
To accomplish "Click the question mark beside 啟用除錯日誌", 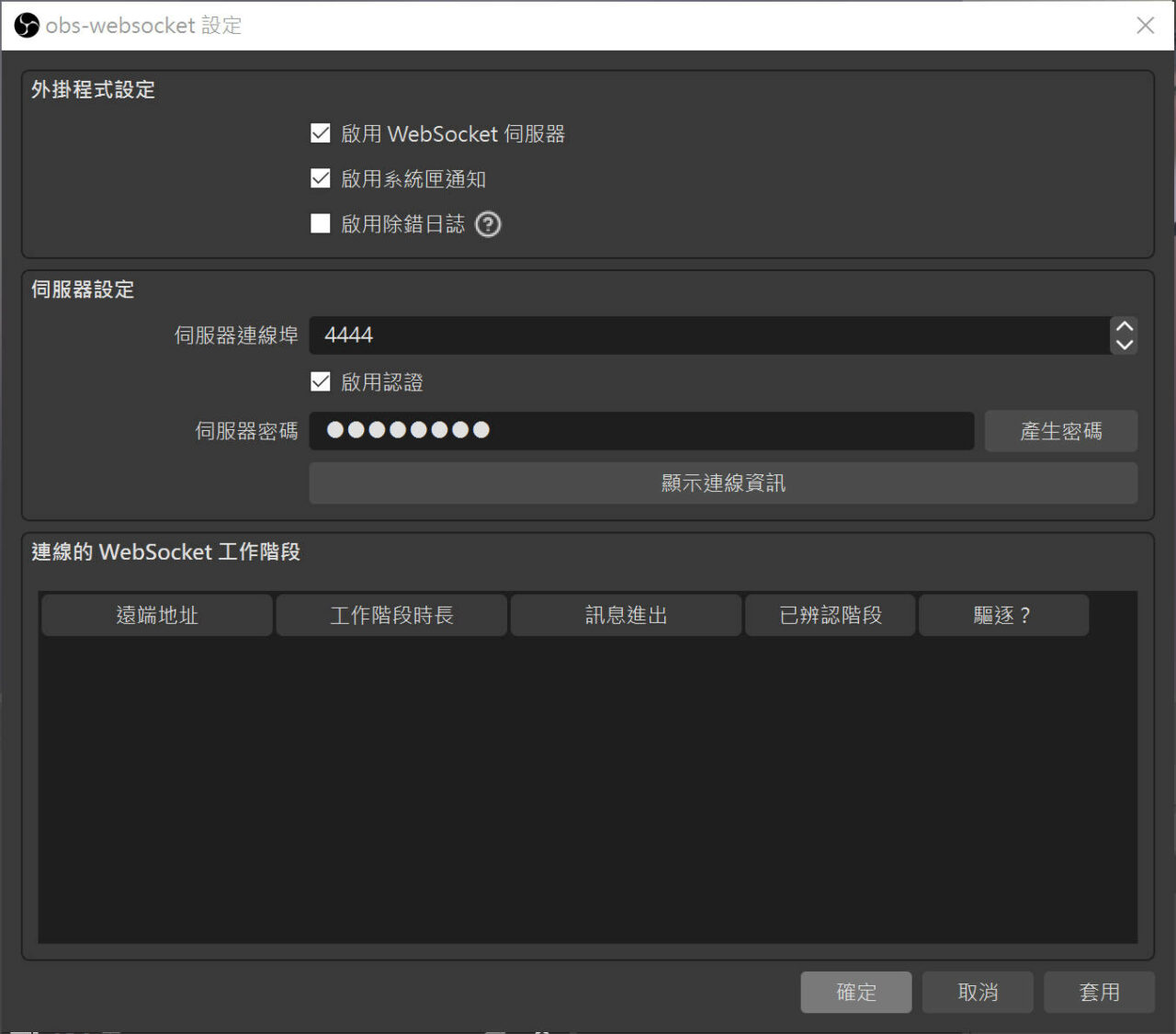I will (488, 224).
